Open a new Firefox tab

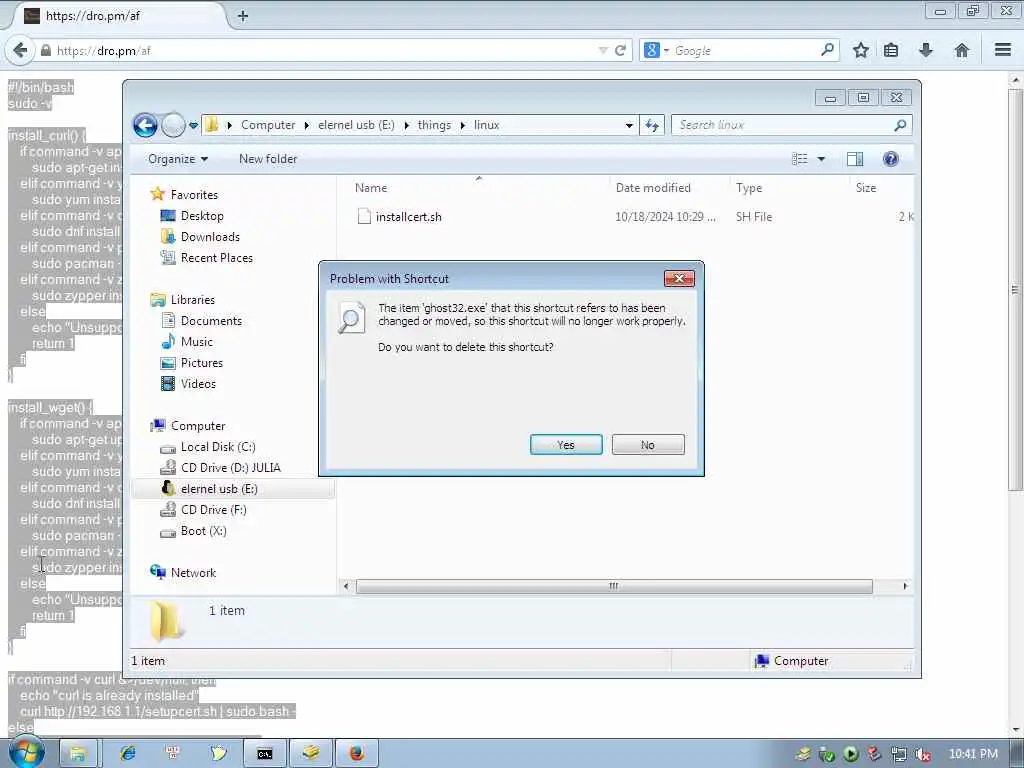pyautogui.click(x=243, y=16)
